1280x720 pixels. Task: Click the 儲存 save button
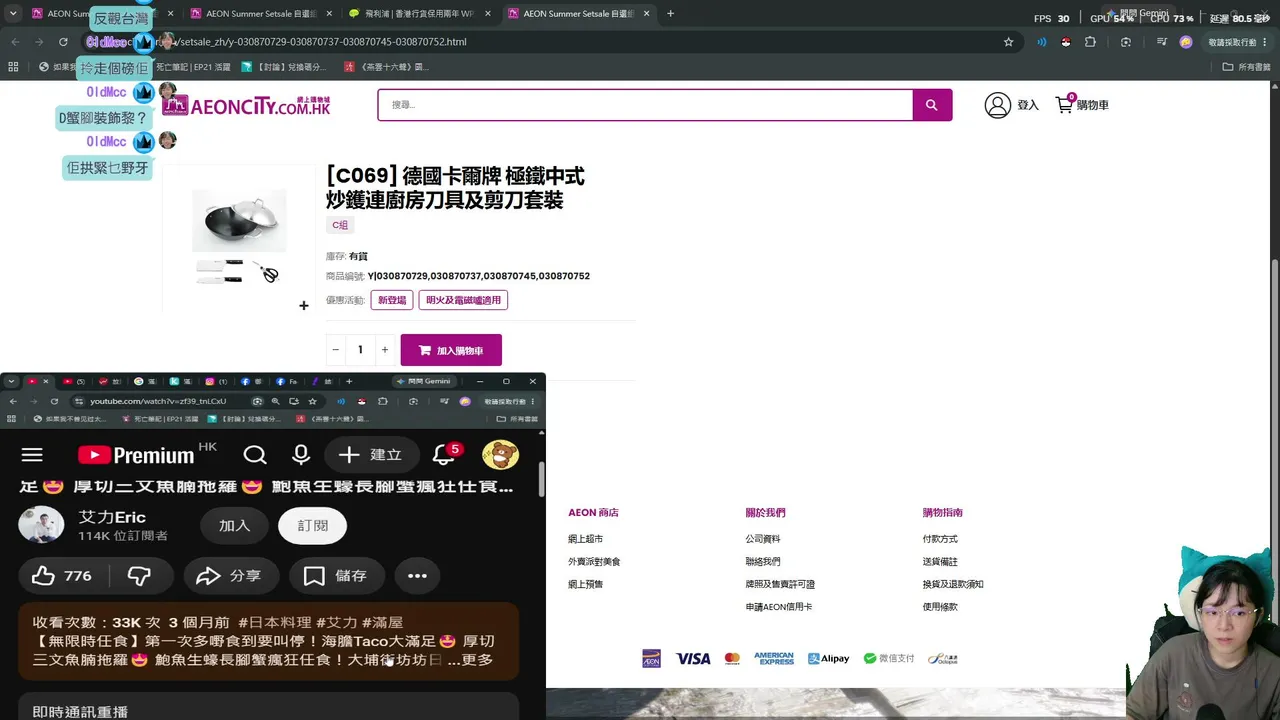point(337,576)
